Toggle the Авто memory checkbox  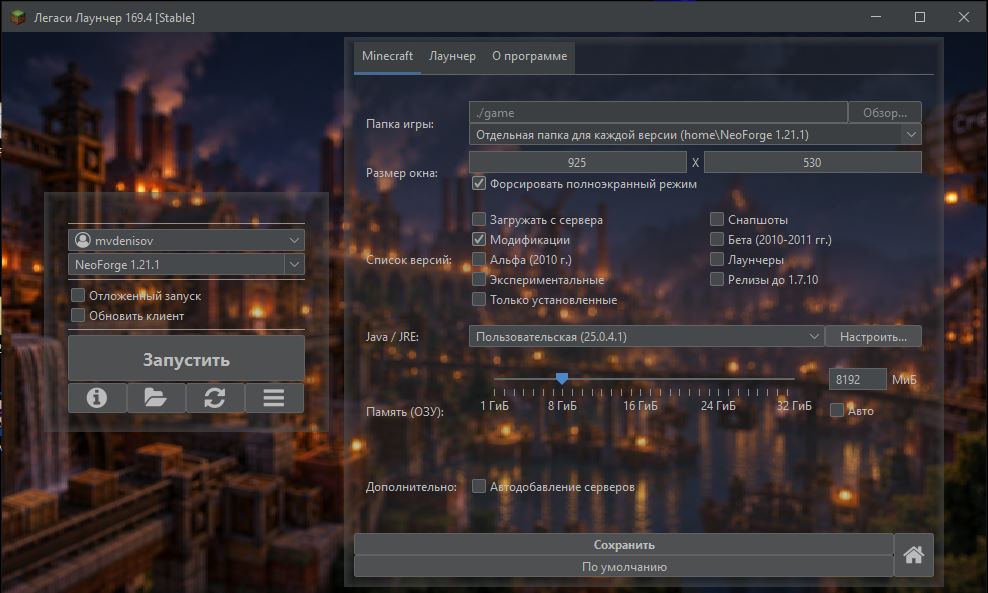tap(837, 410)
